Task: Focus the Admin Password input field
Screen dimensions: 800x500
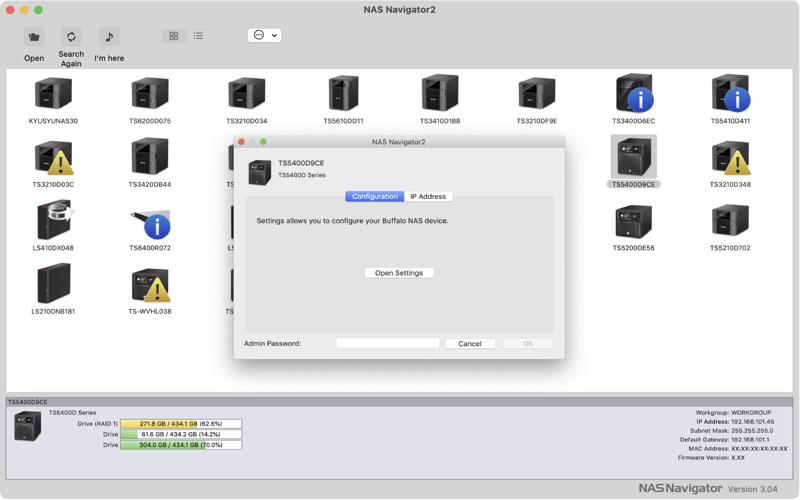Action: click(388, 343)
